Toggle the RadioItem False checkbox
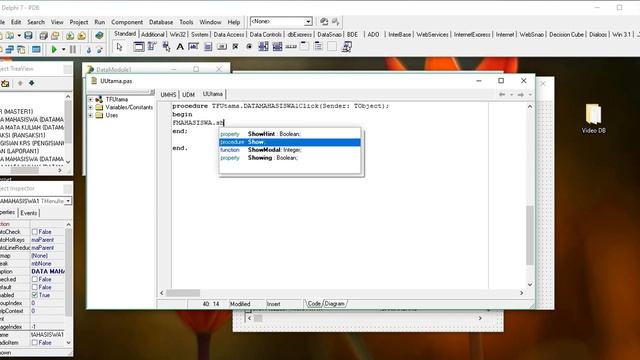 coord(35,342)
